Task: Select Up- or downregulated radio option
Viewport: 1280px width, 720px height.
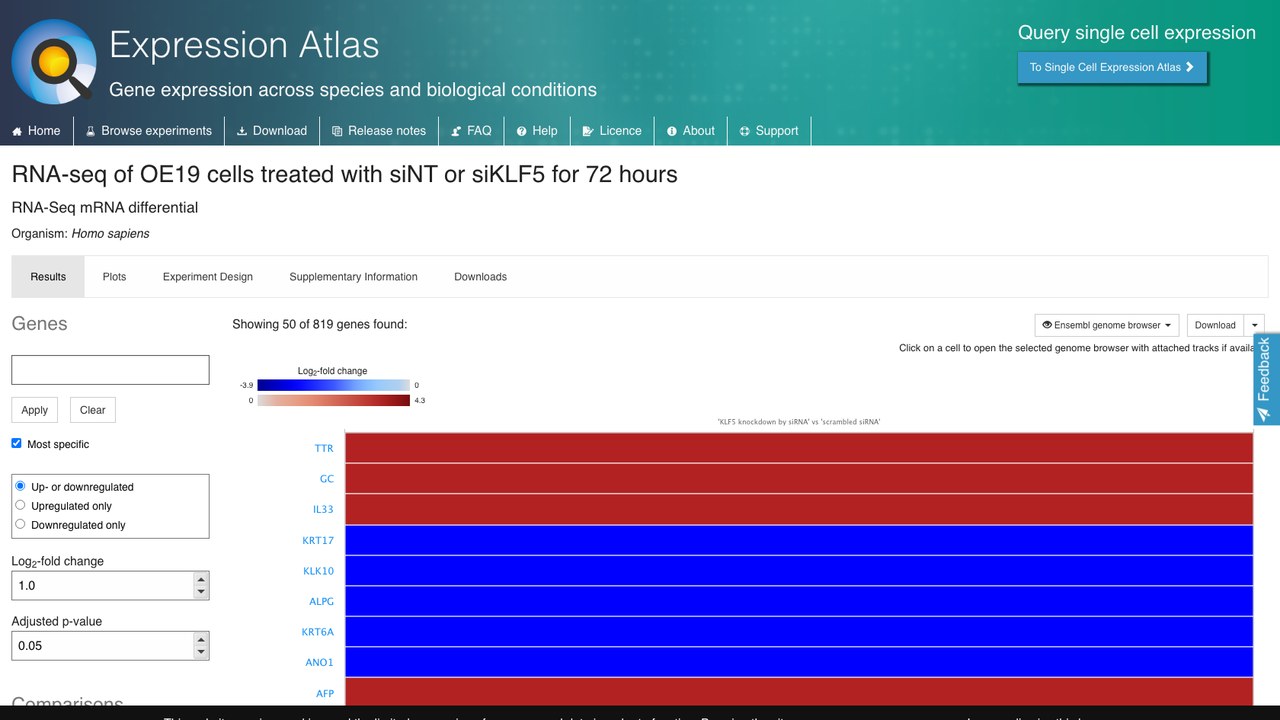Action: pyautogui.click(x=20, y=486)
